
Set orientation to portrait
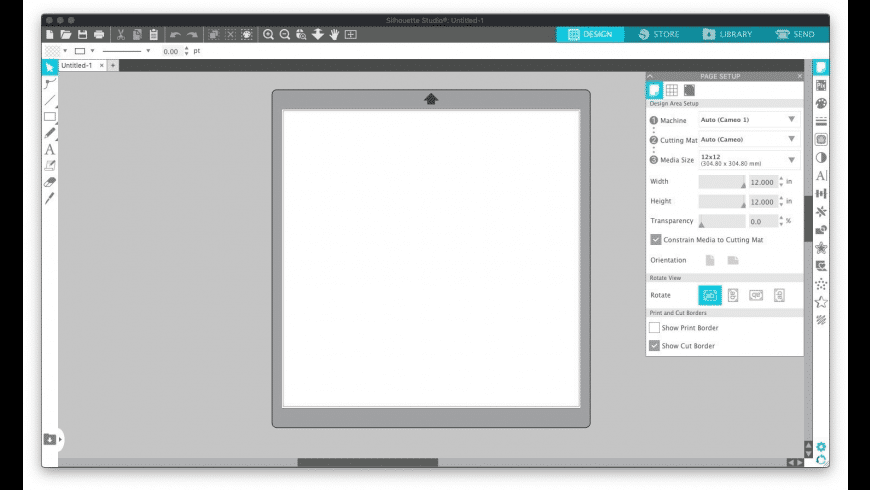coord(710,260)
